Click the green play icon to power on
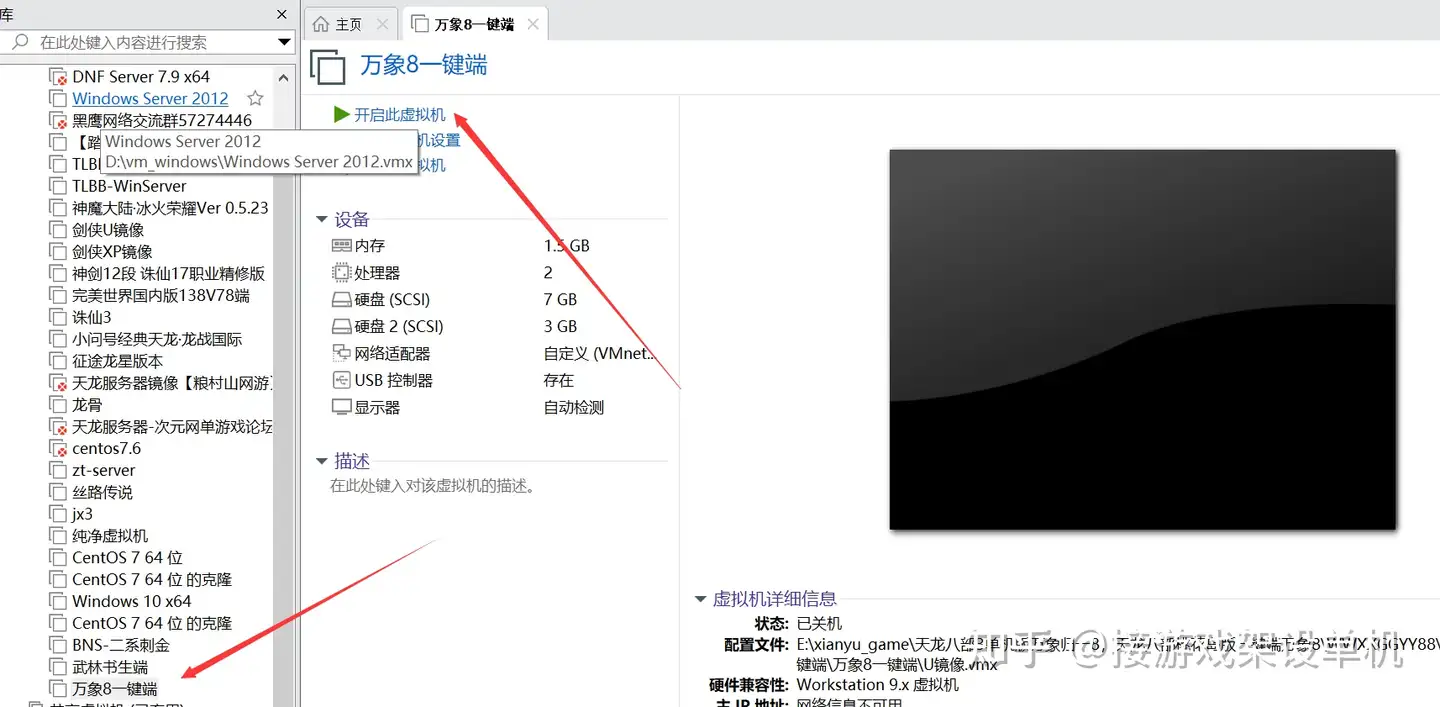Image resolution: width=1440 pixels, height=707 pixels. [342, 115]
